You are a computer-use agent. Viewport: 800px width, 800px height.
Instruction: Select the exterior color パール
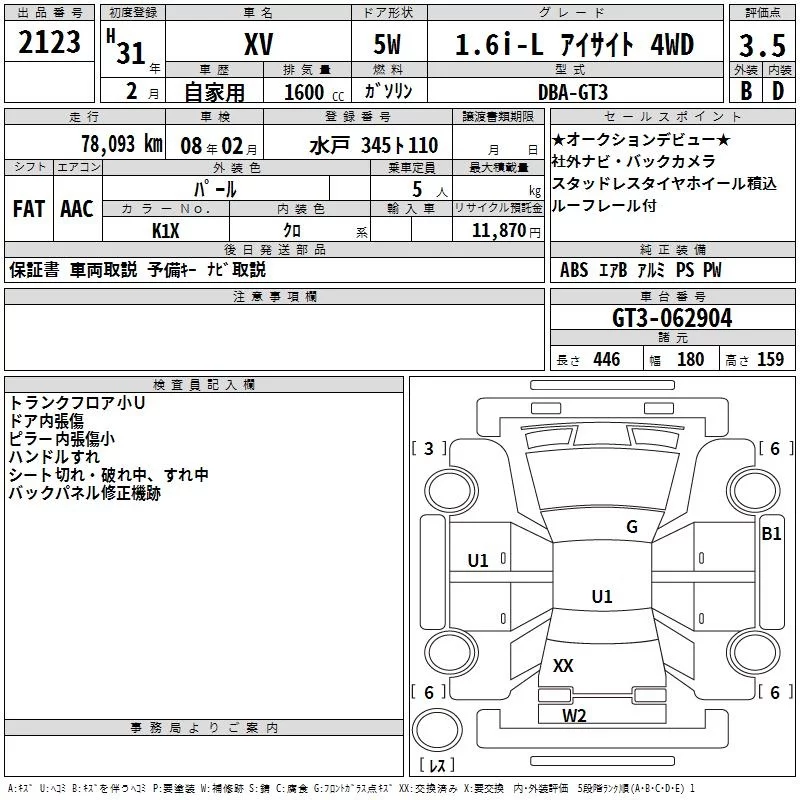pyautogui.click(x=215, y=189)
